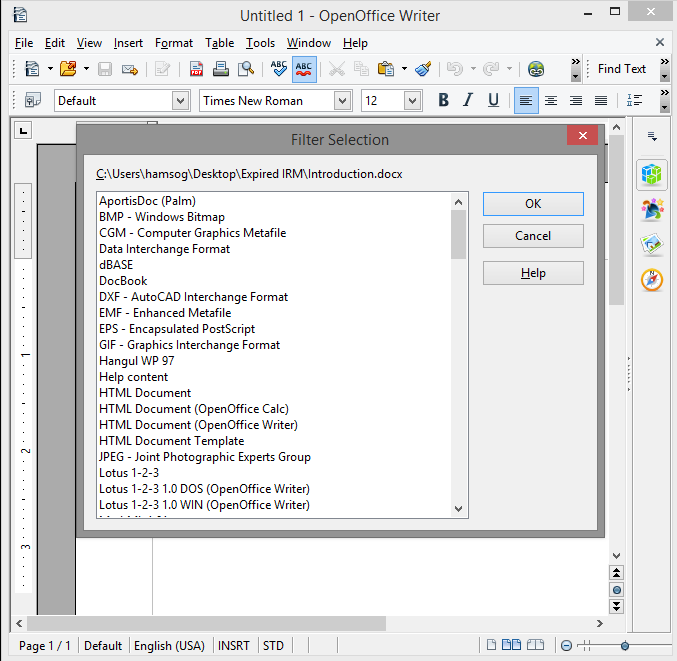Open the Font Size dropdown

[x=413, y=100]
